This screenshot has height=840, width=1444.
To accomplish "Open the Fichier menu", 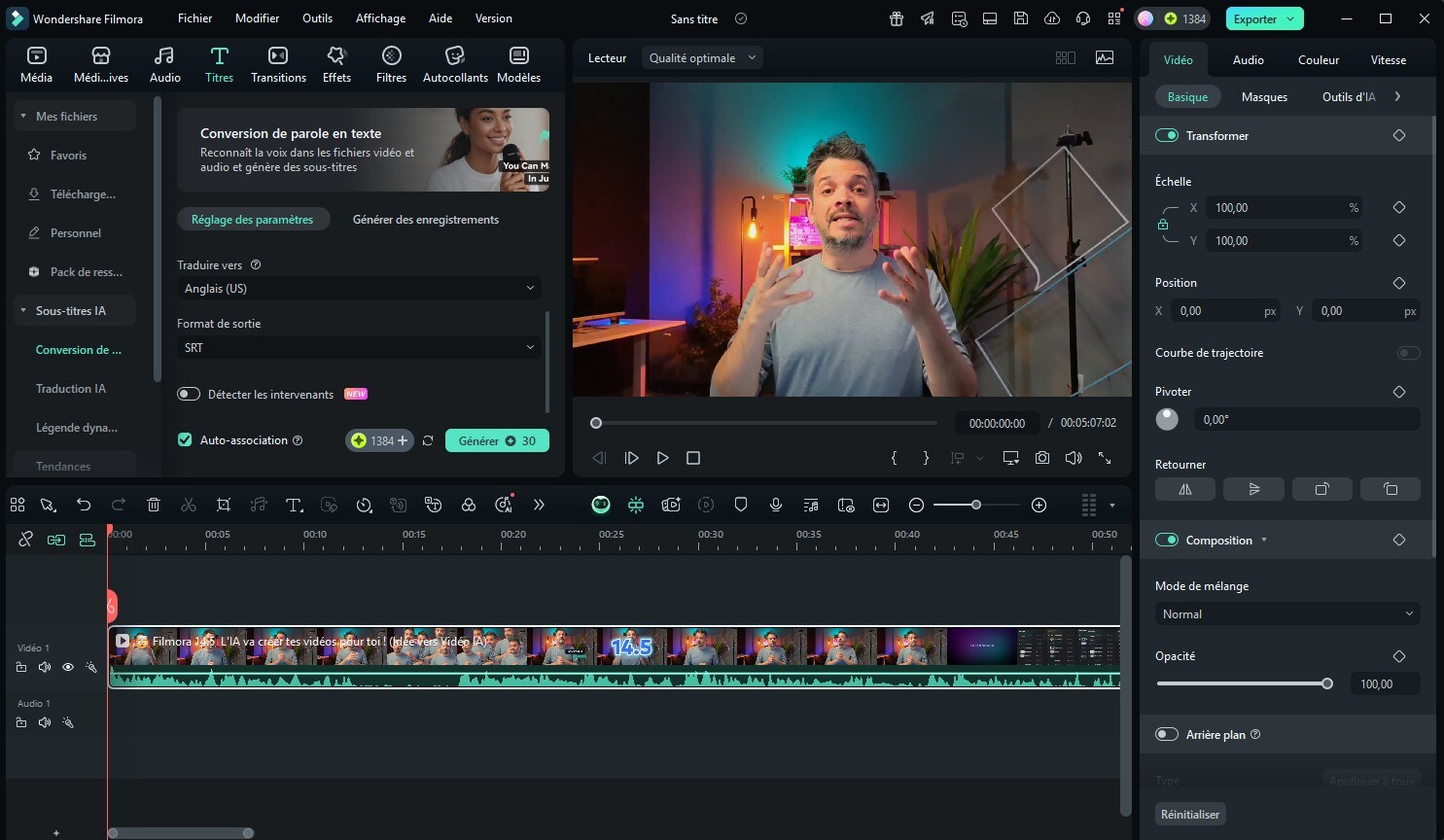I will pyautogui.click(x=194, y=18).
